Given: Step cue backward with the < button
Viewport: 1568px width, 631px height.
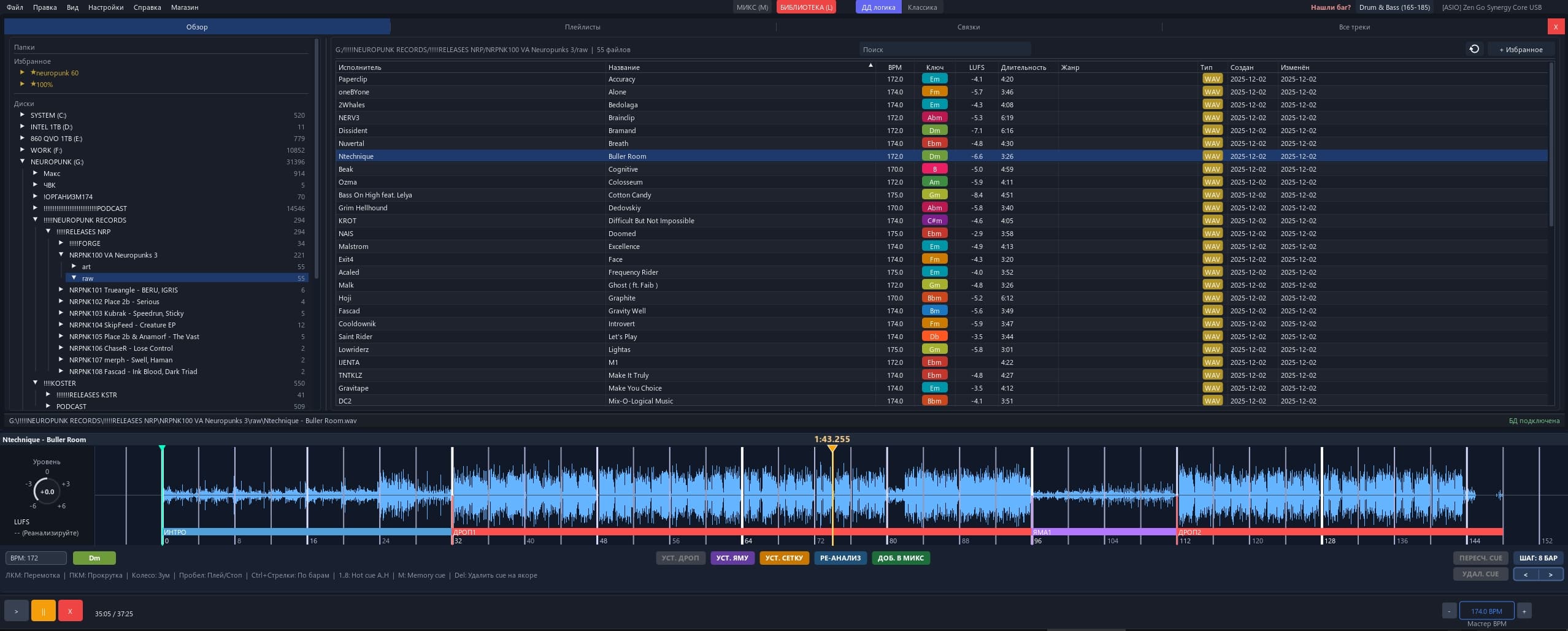Looking at the screenshot, I should (x=1526, y=575).
